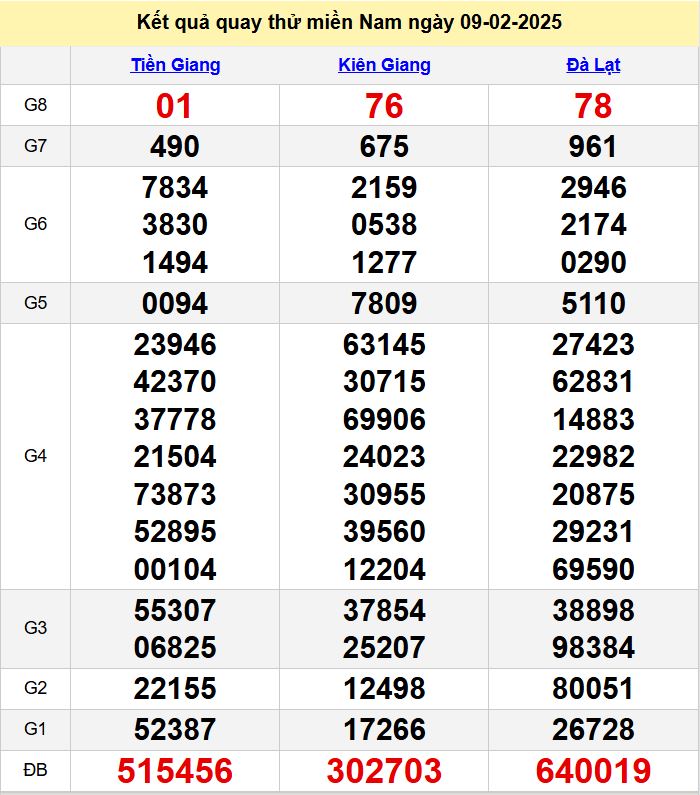This screenshot has height=795, width=700.
Task: Click the G4 number 21504
Action: point(175,456)
